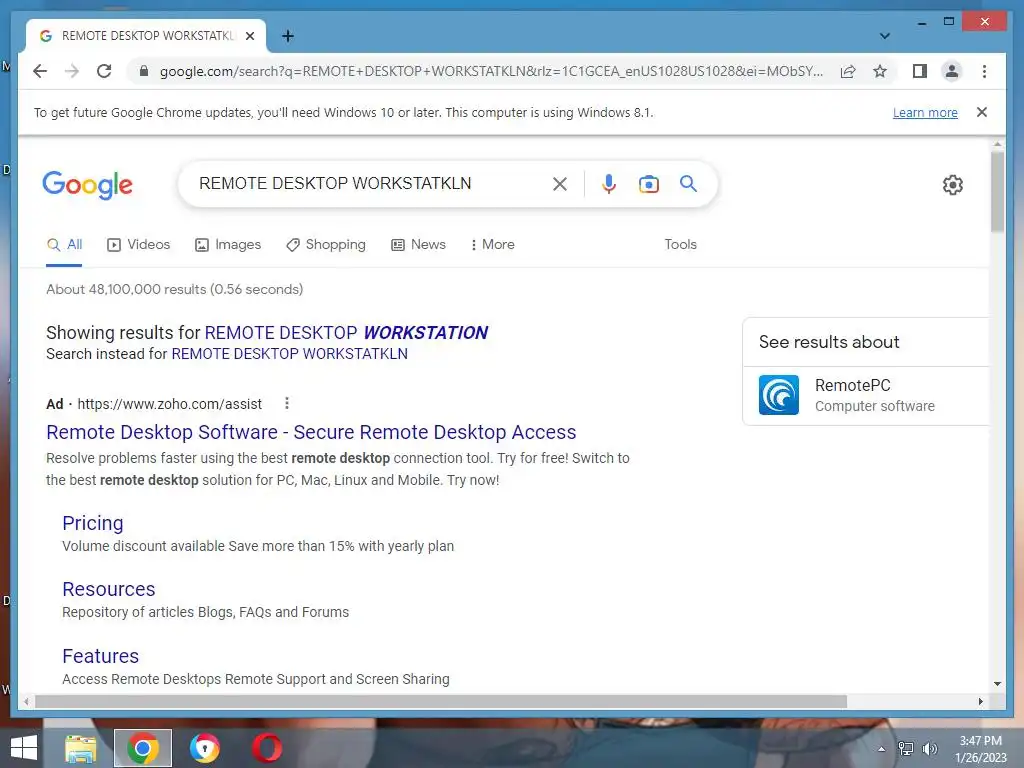Open the tab search dropdown chevron
The width and height of the screenshot is (1024, 768).
885,36
